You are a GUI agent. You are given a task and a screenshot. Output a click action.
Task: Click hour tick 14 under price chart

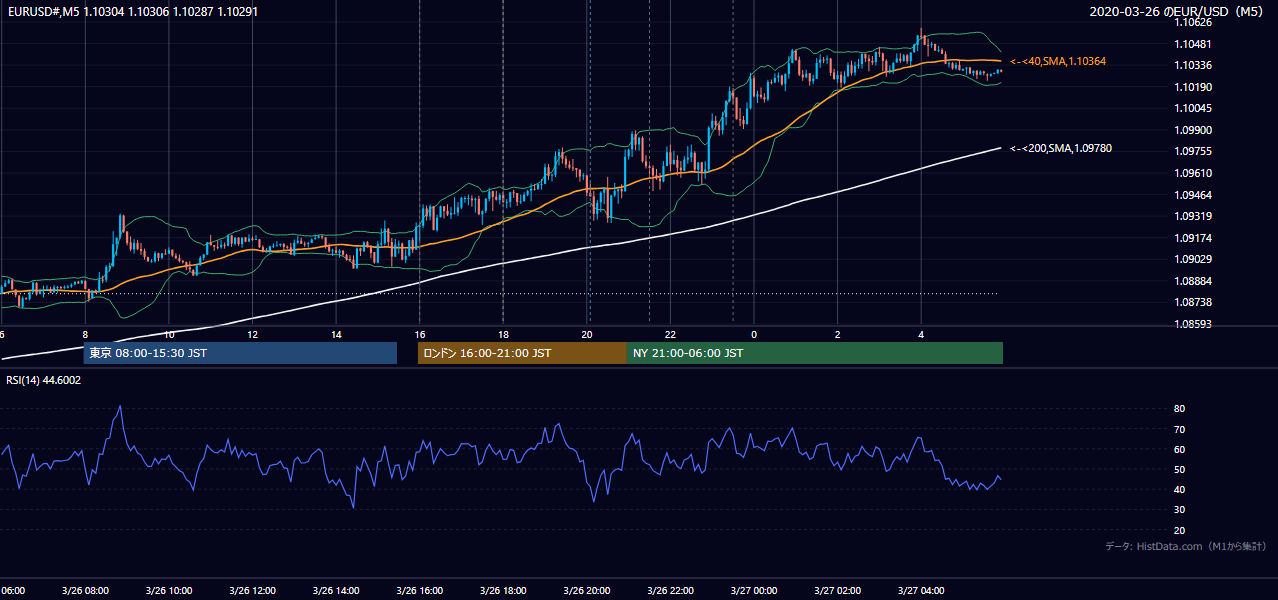336,334
